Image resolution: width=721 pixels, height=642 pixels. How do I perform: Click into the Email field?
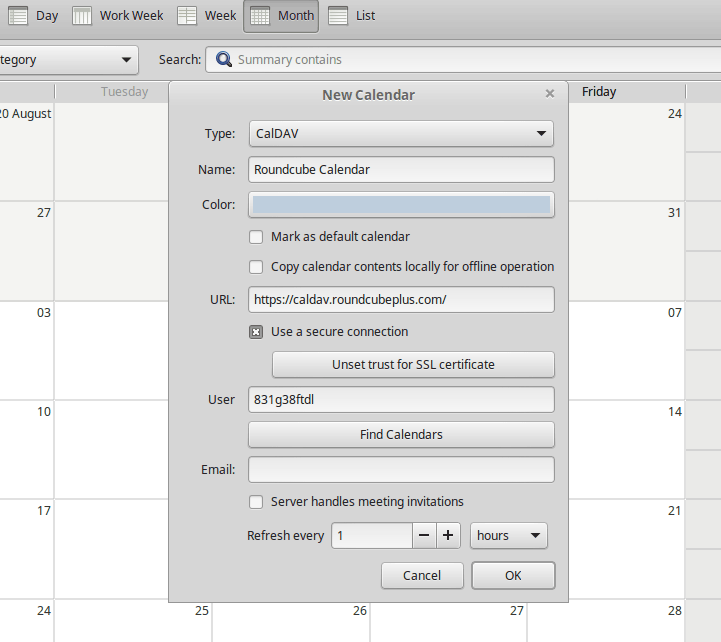[401, 470]
